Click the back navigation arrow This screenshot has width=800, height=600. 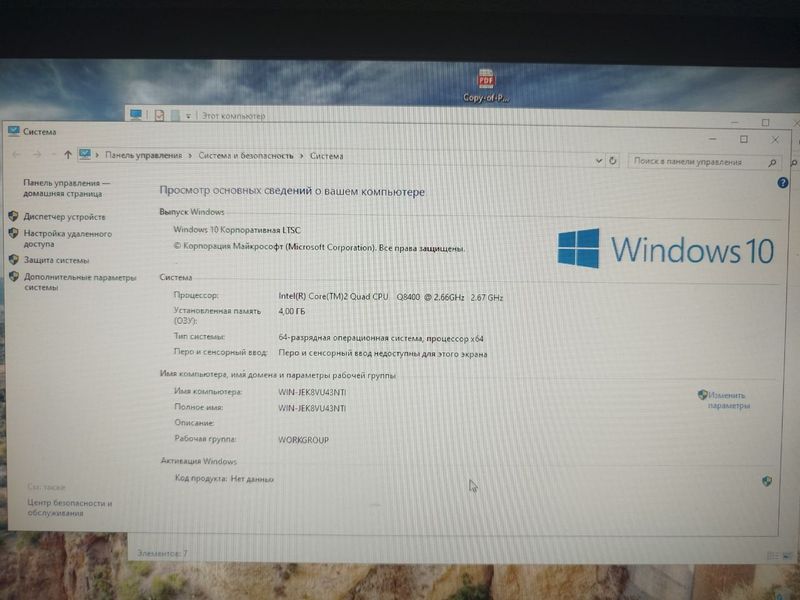click(16, 154)
